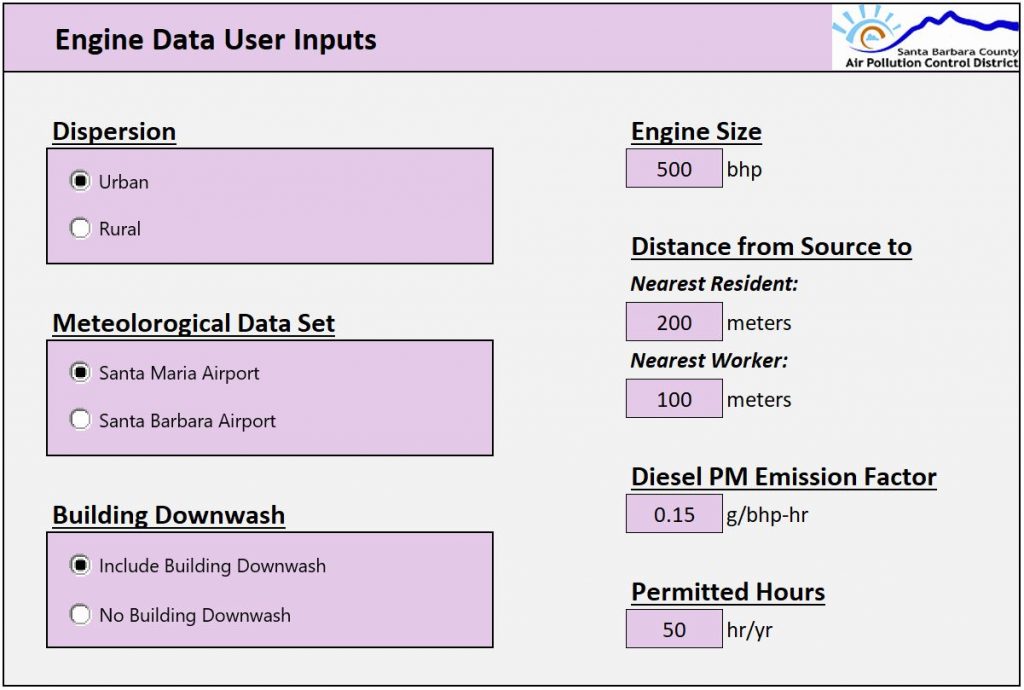Switch to Santa Barbara Airport data set
The image size is (1024, 690).
point(80,421)
